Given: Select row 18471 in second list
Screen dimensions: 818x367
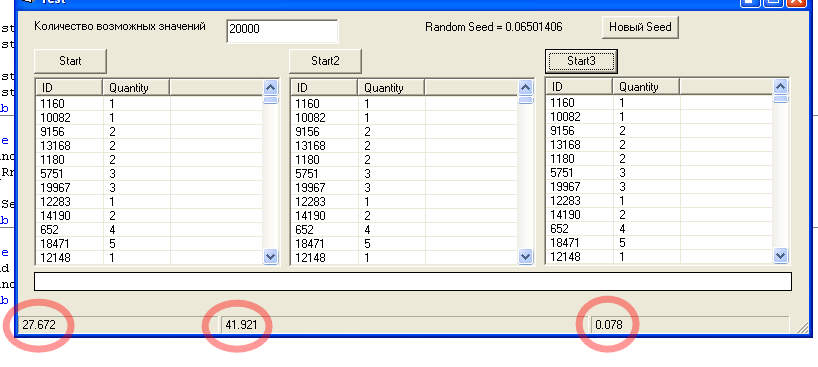Looking at the screenshot, I should coord(404,244).
